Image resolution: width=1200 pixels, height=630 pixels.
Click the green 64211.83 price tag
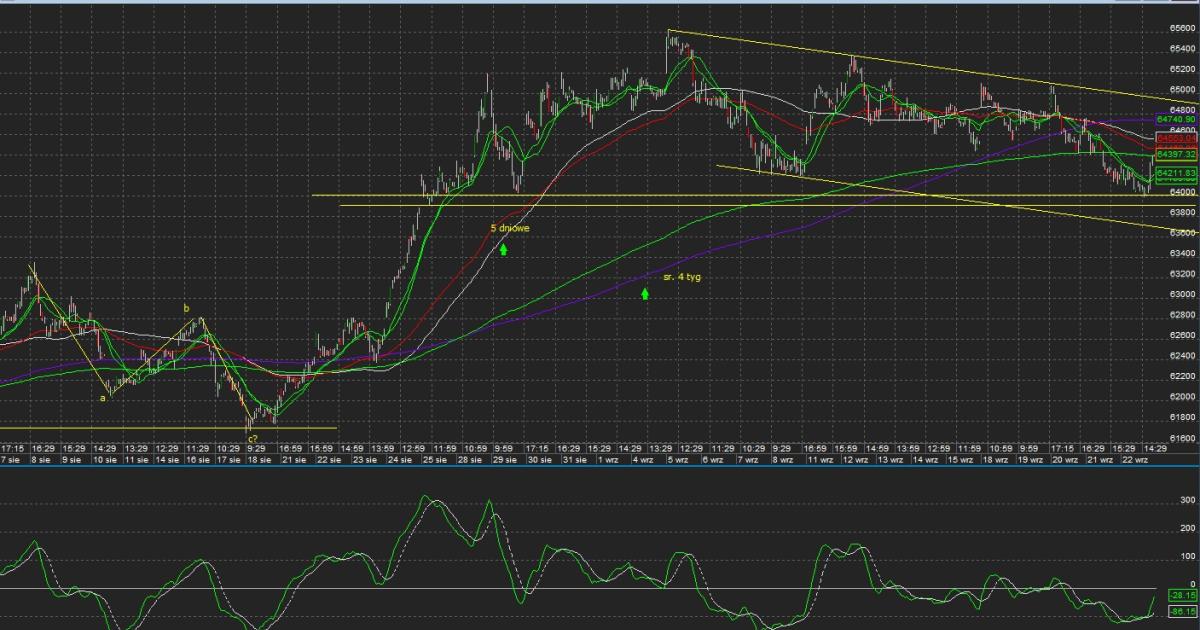pyautogui.click(x=1176, y=173)
